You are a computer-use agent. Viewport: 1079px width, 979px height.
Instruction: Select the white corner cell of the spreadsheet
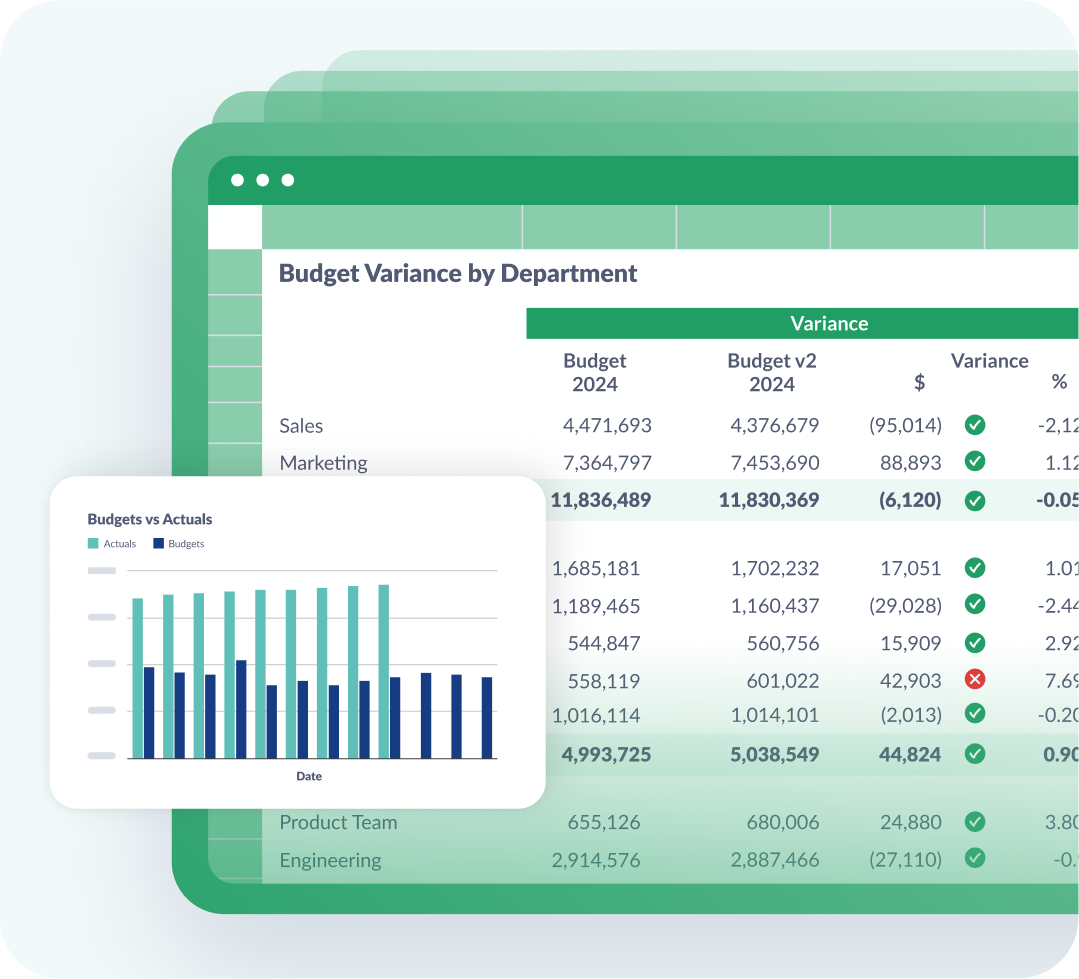(235, 227)
